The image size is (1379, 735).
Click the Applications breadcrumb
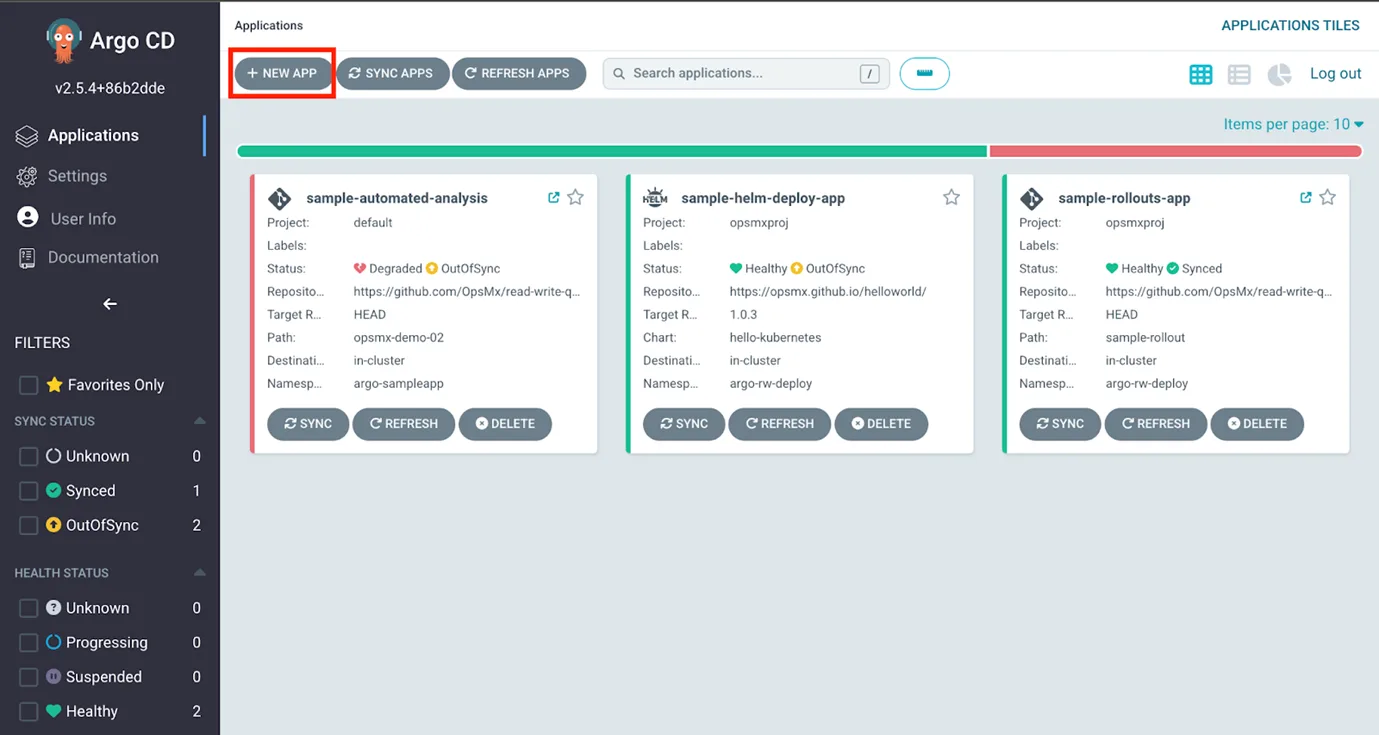[x=269, y=25]
